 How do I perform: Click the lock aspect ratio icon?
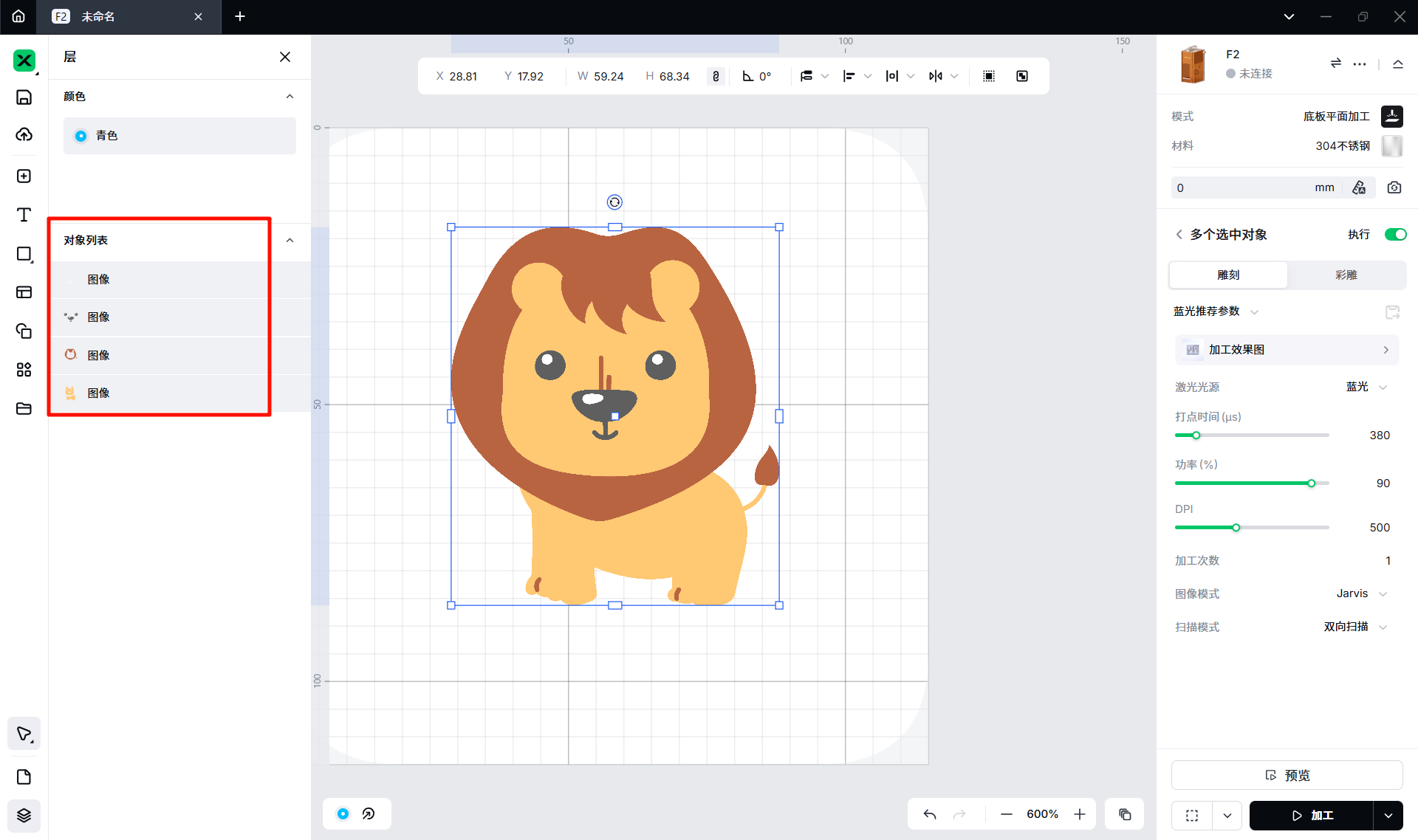click(x=715, y=76)
